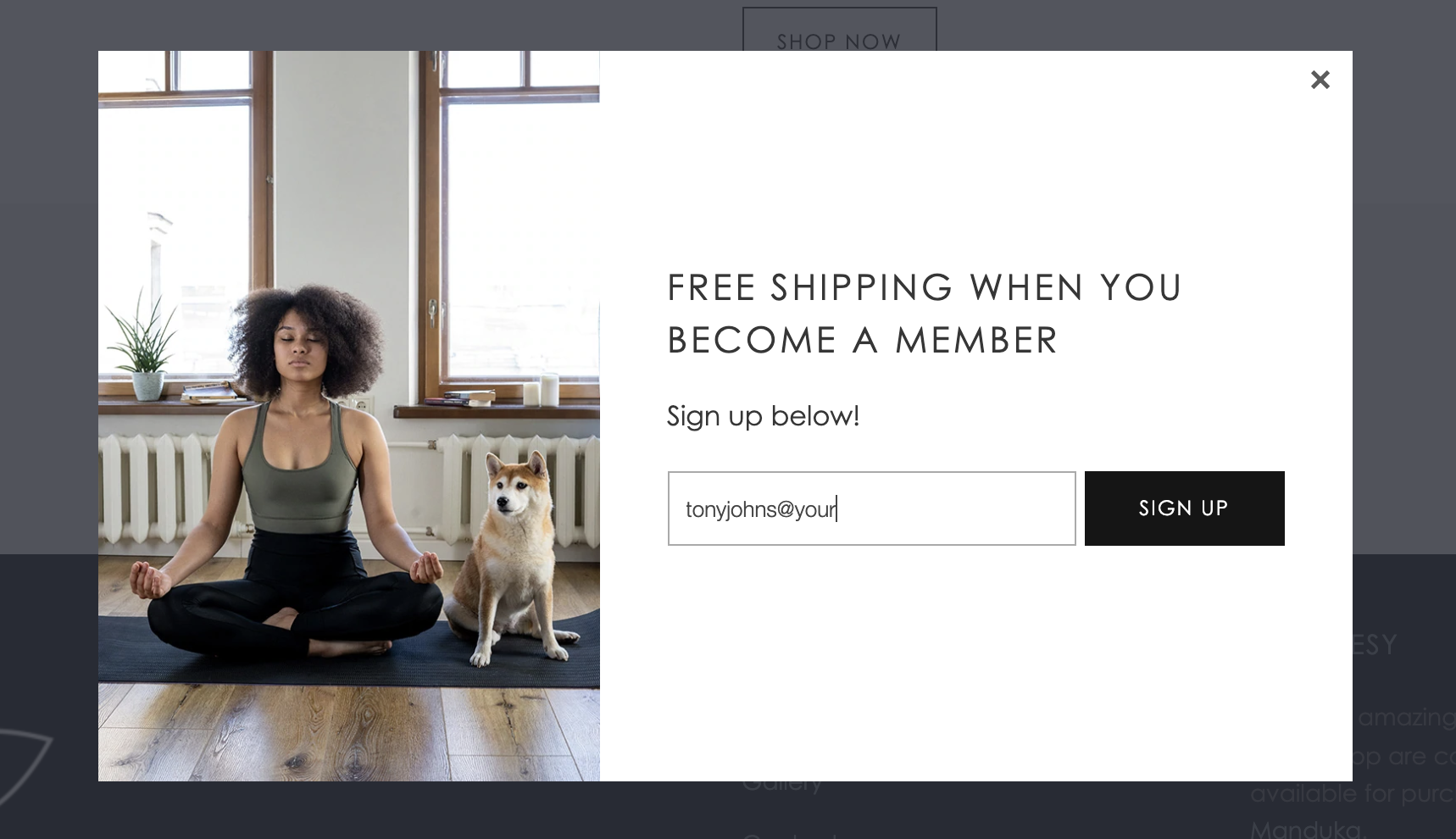This screenshot has width=1456, height=839.
Task: Click the white candles on the windowsill
Action: 541,390
